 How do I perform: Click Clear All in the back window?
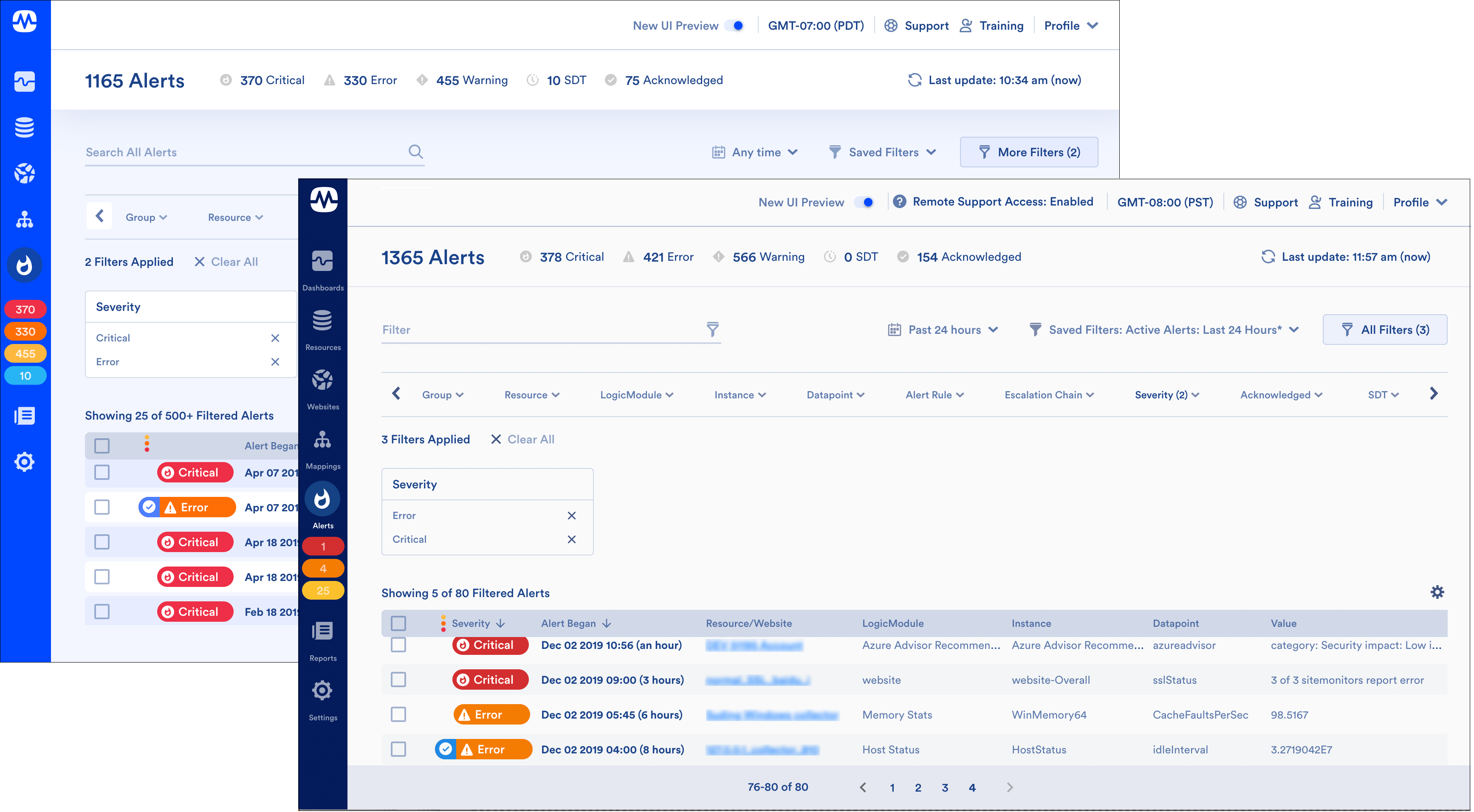[226, 262]
